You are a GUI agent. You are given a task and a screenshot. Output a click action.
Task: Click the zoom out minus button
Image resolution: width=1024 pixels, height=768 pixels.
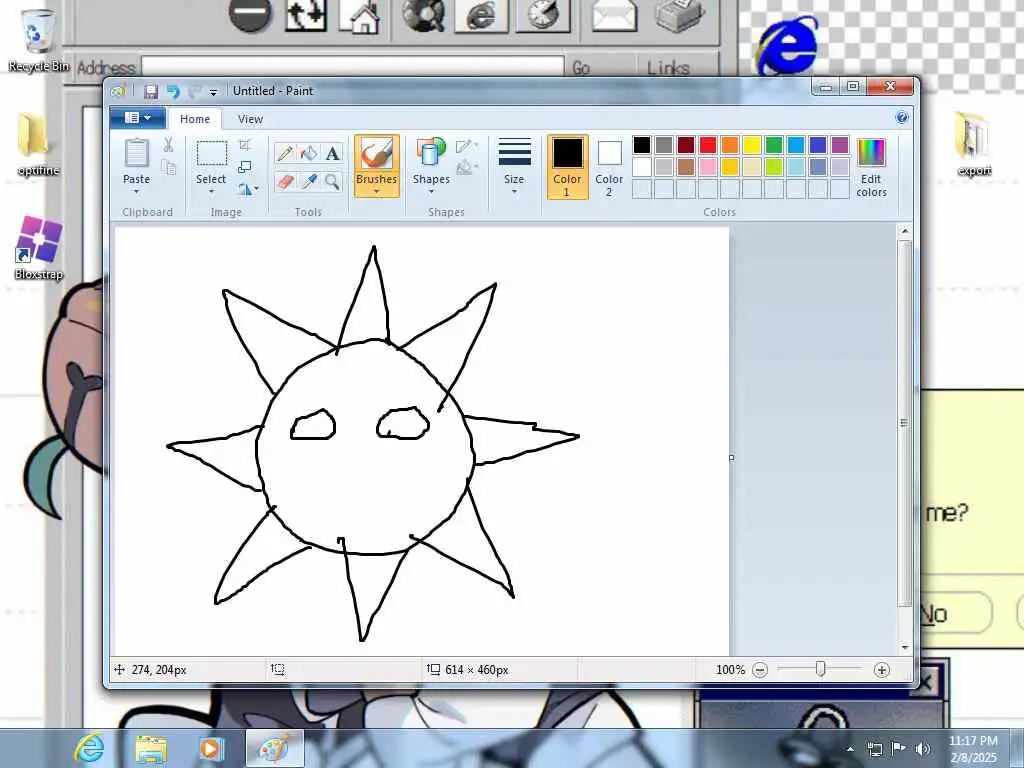tap(760, 670)
